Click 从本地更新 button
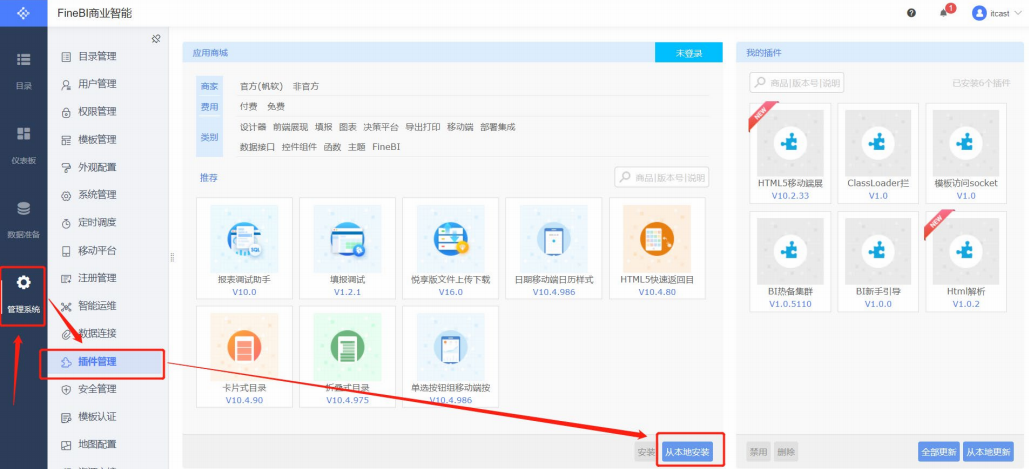Screen dimensions: 1029x469 click(988, 452)
